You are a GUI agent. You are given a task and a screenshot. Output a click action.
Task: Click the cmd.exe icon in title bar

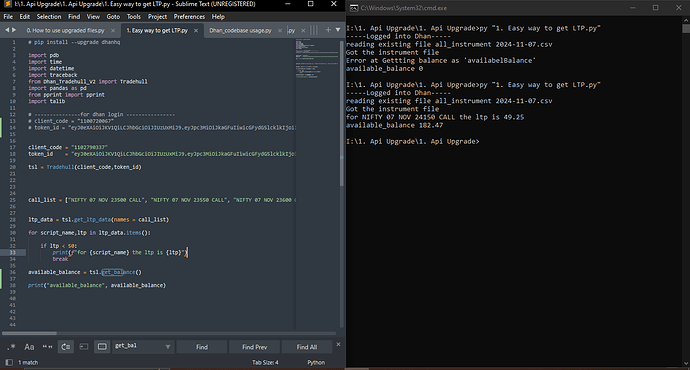tap(353, 8)
